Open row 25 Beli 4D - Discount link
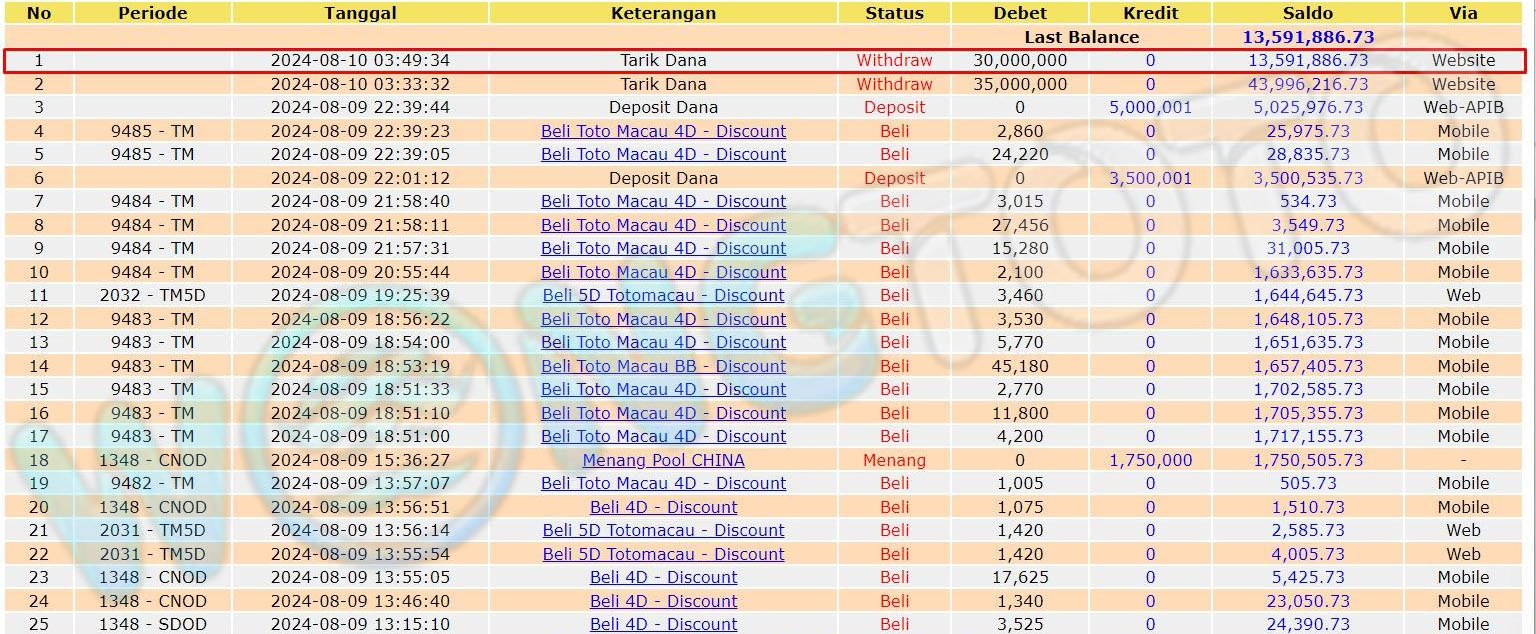 pyautogui.click(x=663, y=624)
